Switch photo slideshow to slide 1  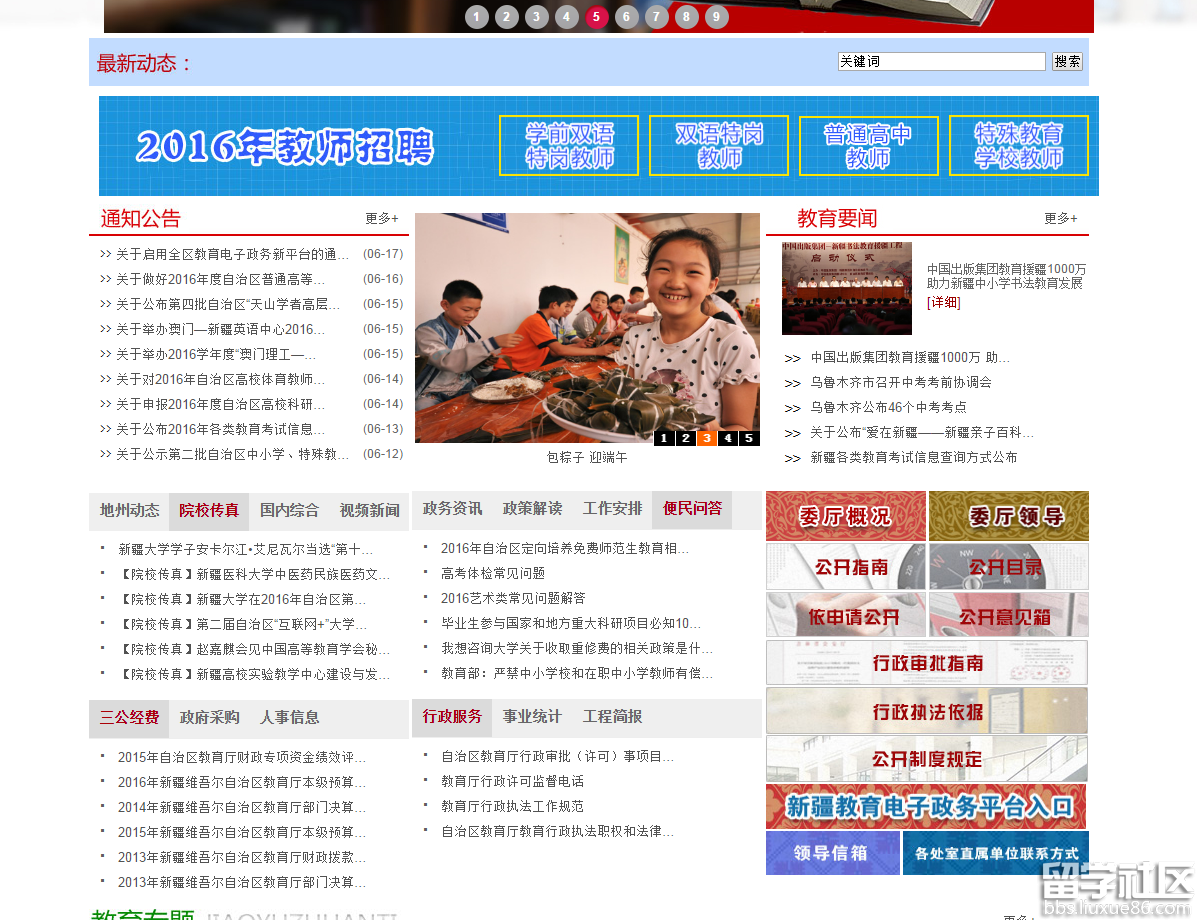point(664,438)
